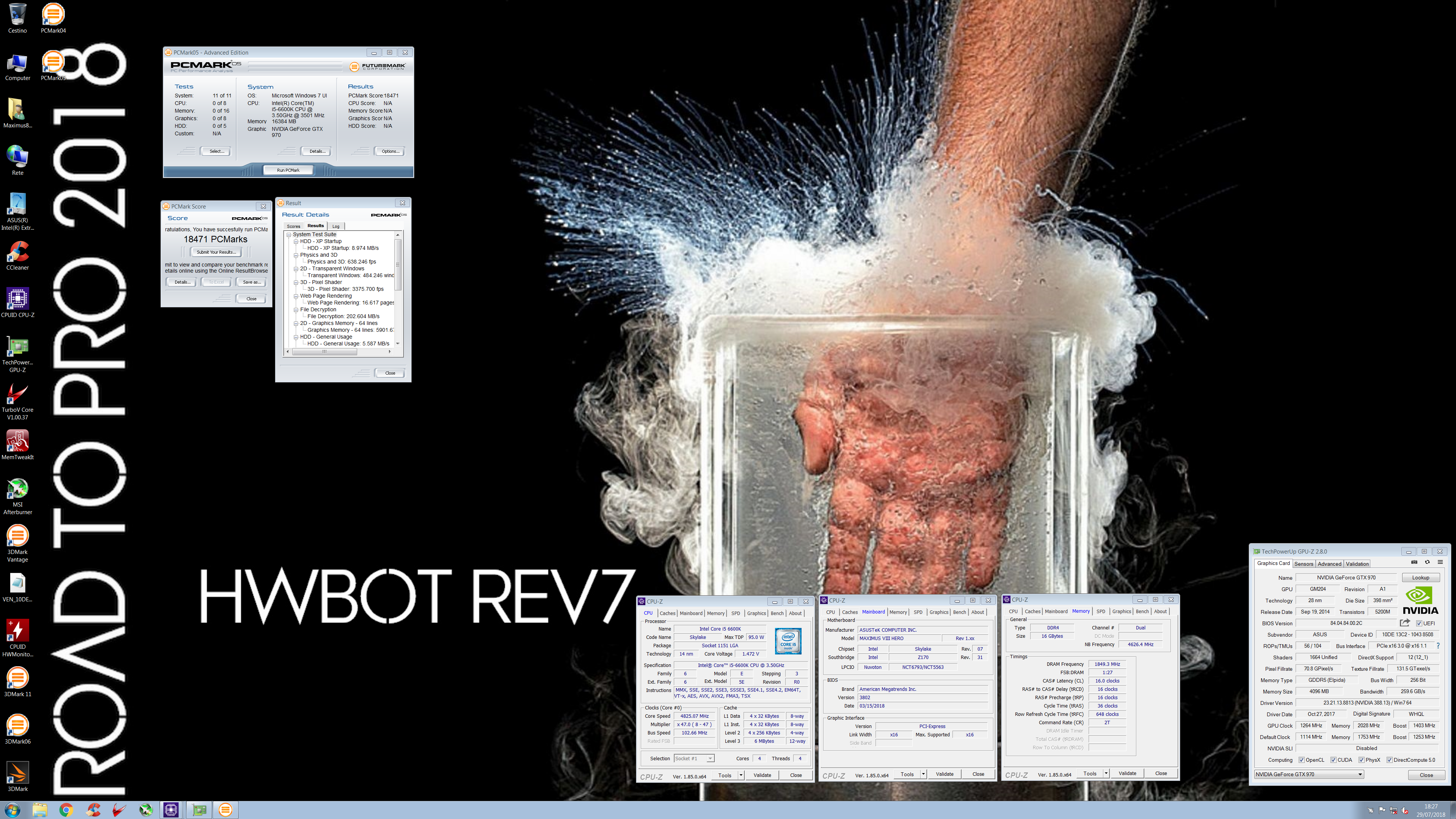Toggle the PhysX checkbox in GPU-Z
Image resolution: width=1456 pixels, height=819 pixels.
click(x=1362, y=760)
